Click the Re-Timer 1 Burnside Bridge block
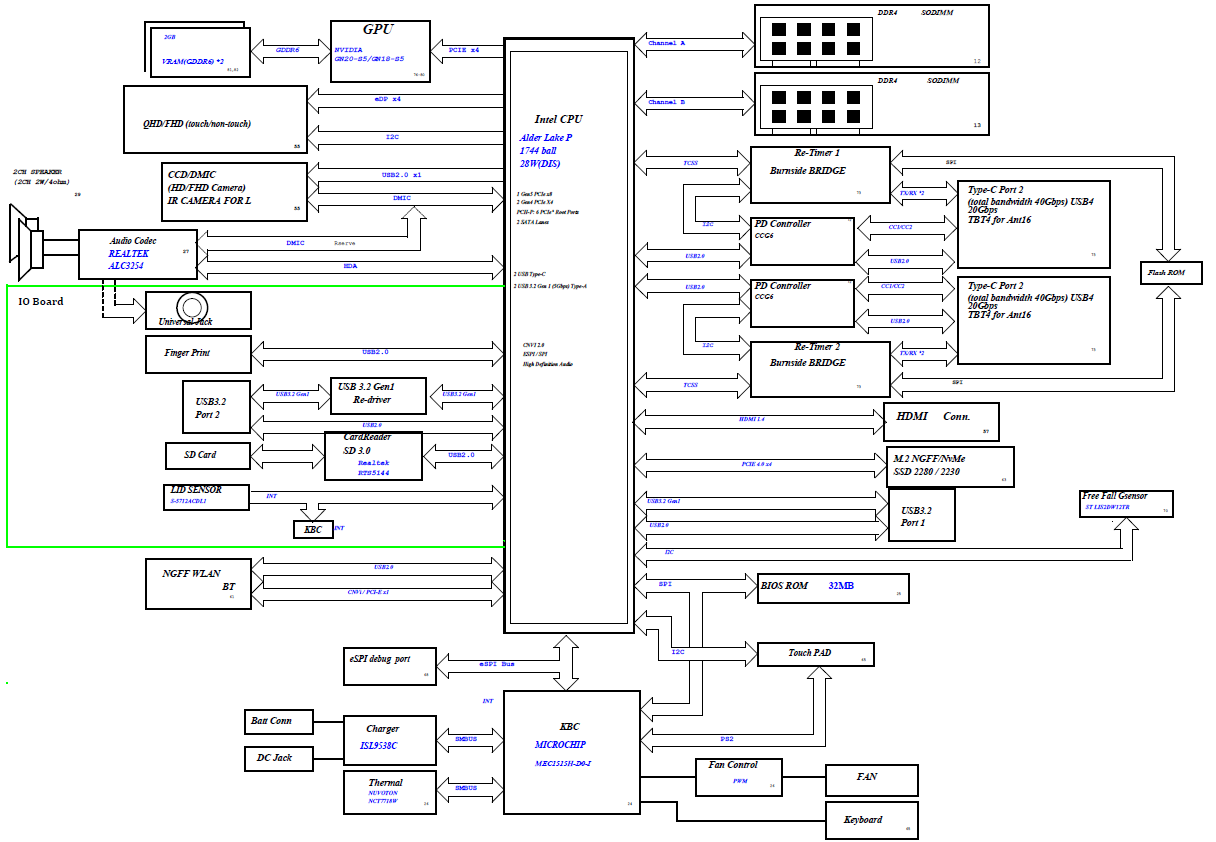 [819, 175]
